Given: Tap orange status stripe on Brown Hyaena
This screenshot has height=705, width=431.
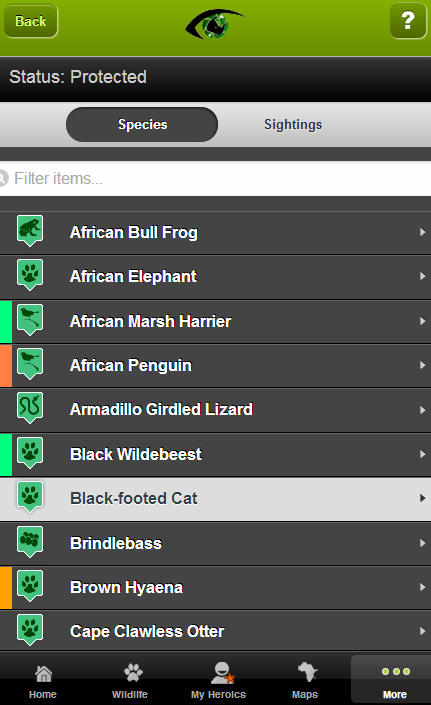Looking at the screenshot, I should [6, 587].
